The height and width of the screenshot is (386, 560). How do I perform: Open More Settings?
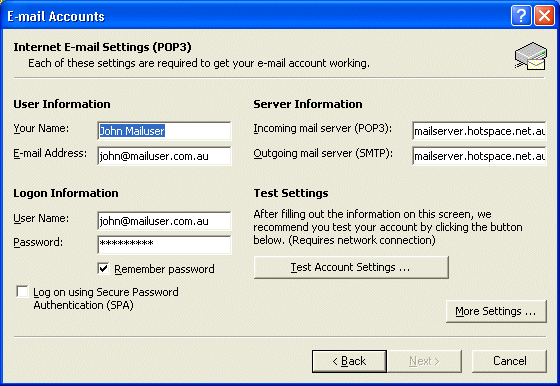click(496, 311)
